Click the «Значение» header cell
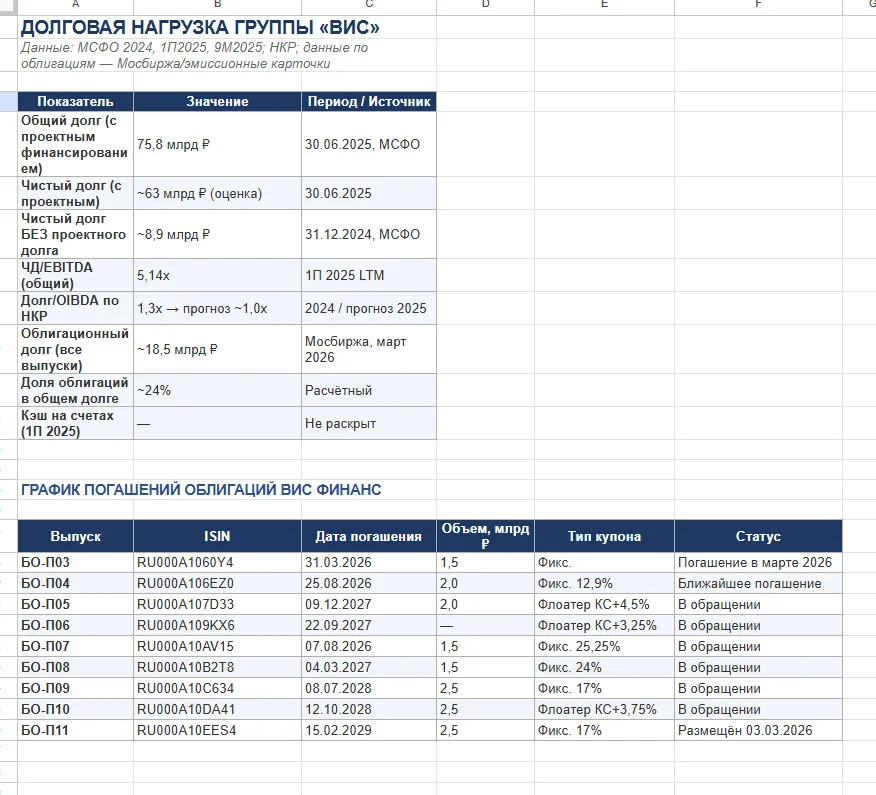The image size is (876, 795). tap(217, 101)
